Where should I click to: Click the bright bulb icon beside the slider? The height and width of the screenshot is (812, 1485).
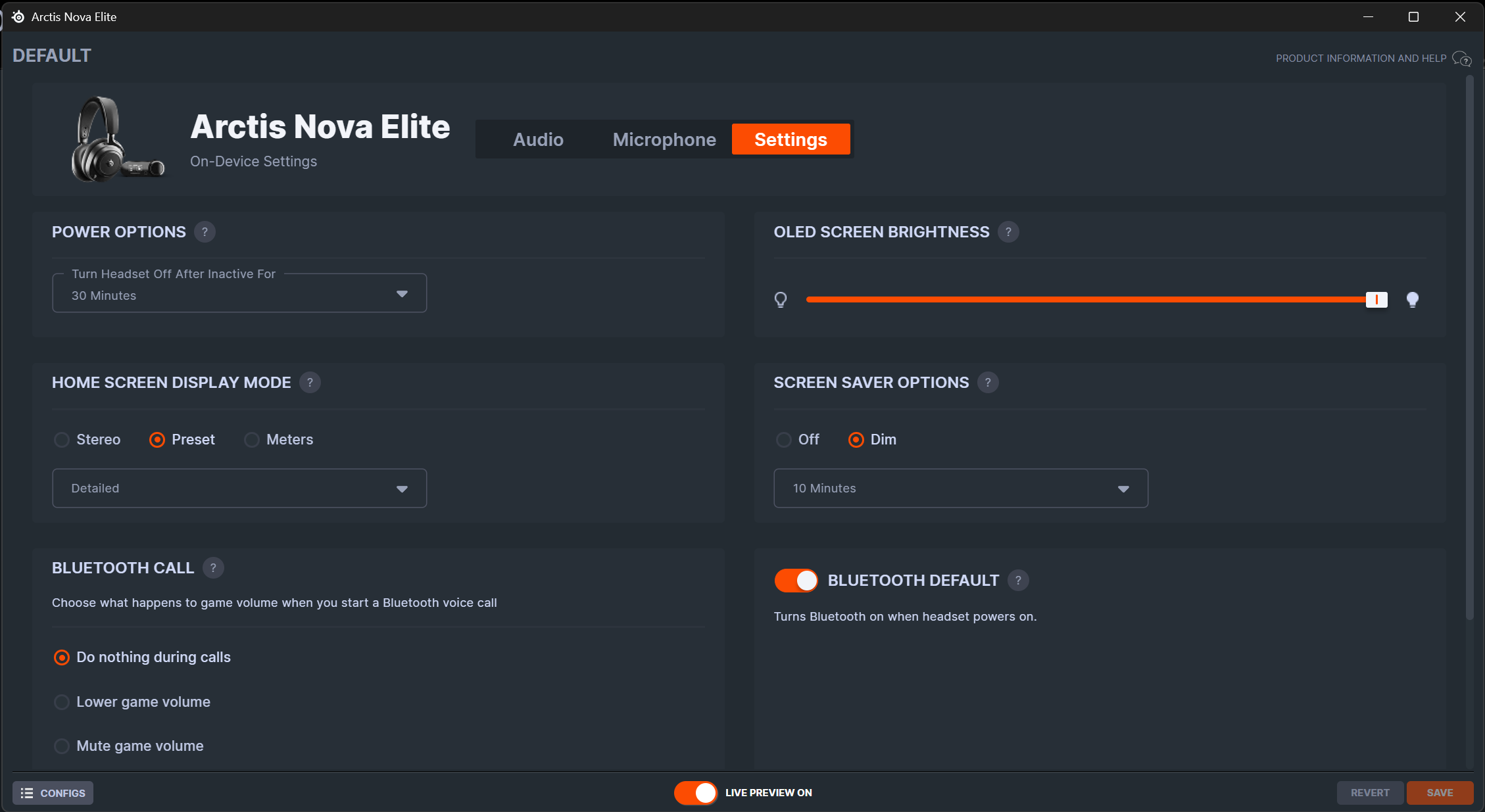pyautogui.click(x=1412, y=300)
